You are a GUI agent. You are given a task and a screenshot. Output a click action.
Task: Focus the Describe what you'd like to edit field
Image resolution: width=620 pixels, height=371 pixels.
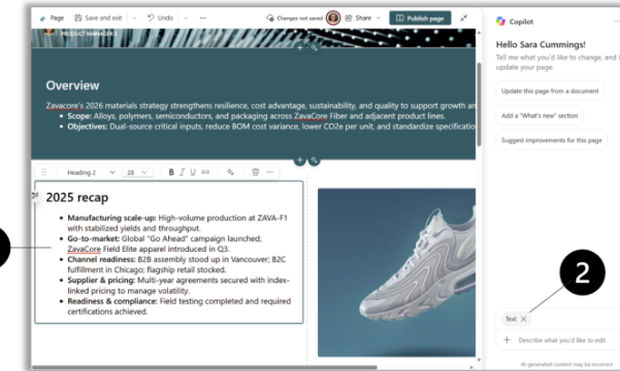click(562, 340)
